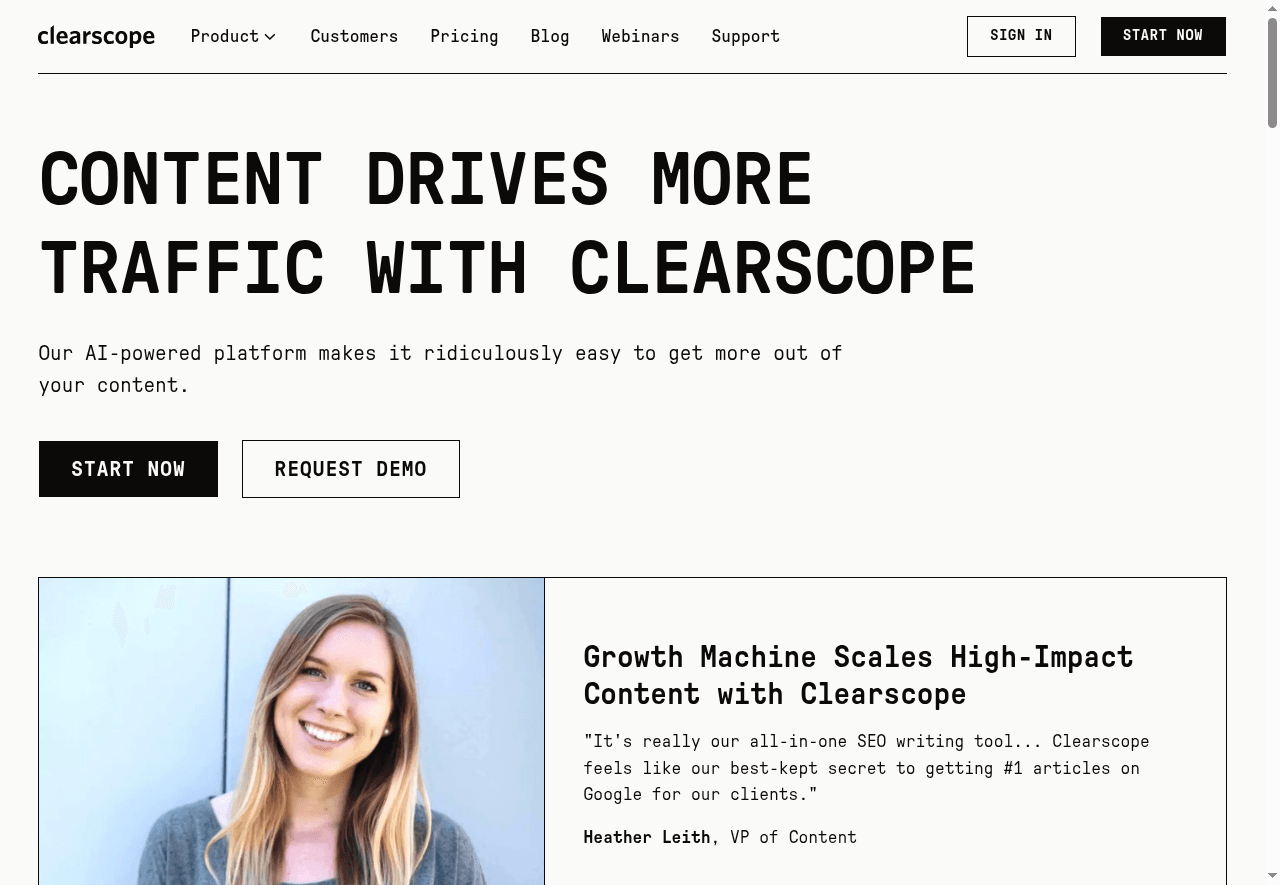
Task: Click the clearscope logo
Action: point(96,36)
